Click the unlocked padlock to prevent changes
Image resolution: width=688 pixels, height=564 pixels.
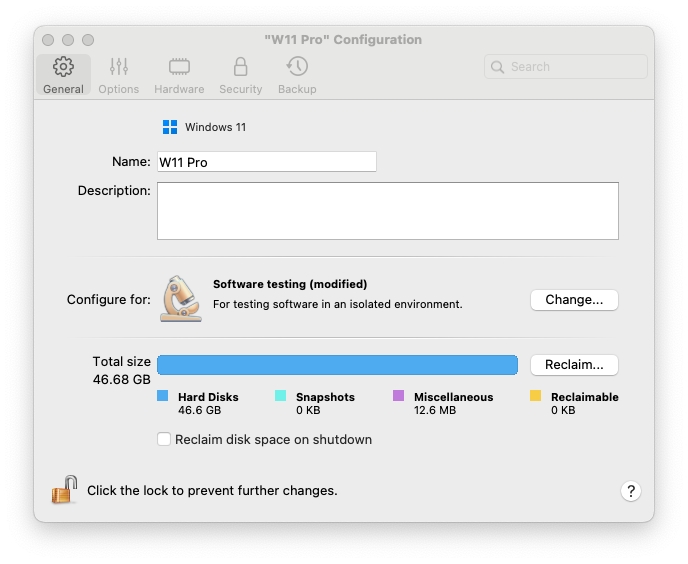point(65,490)
